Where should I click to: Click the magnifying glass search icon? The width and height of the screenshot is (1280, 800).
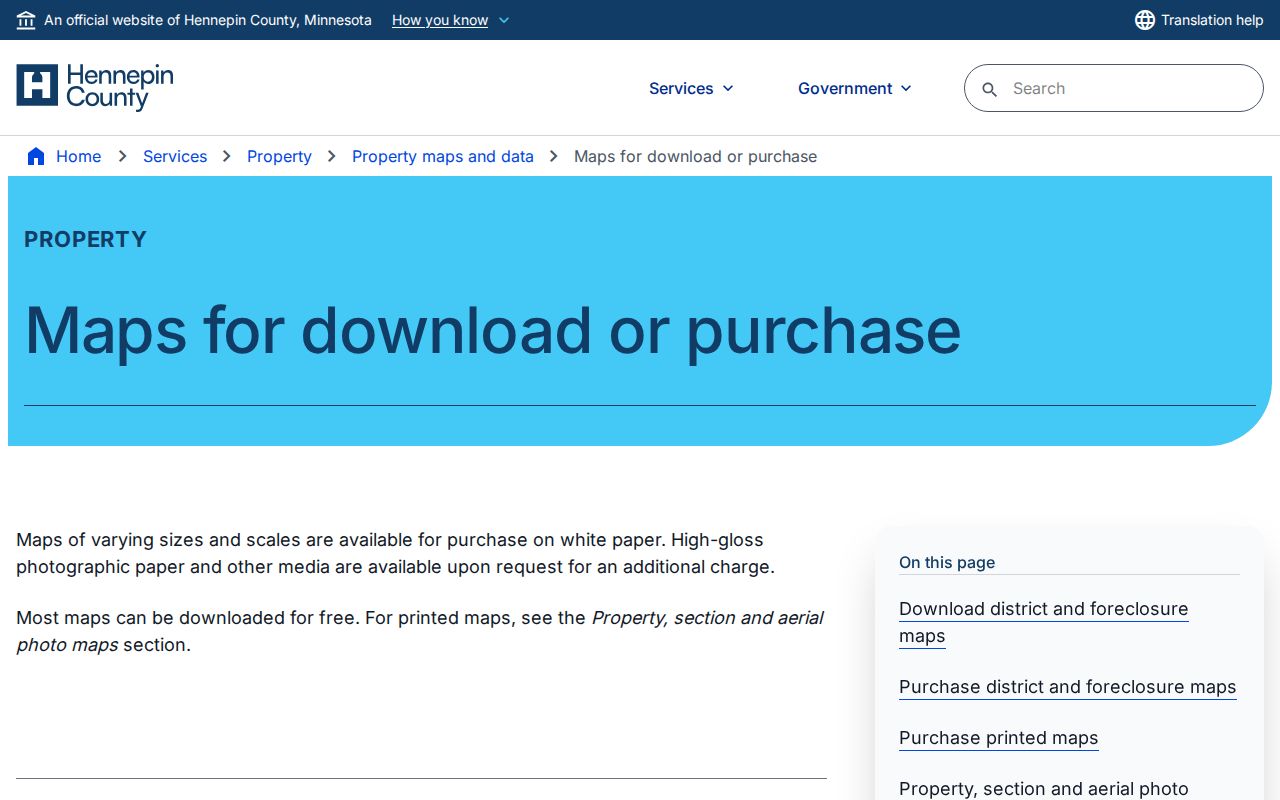(x=990, y=89)
